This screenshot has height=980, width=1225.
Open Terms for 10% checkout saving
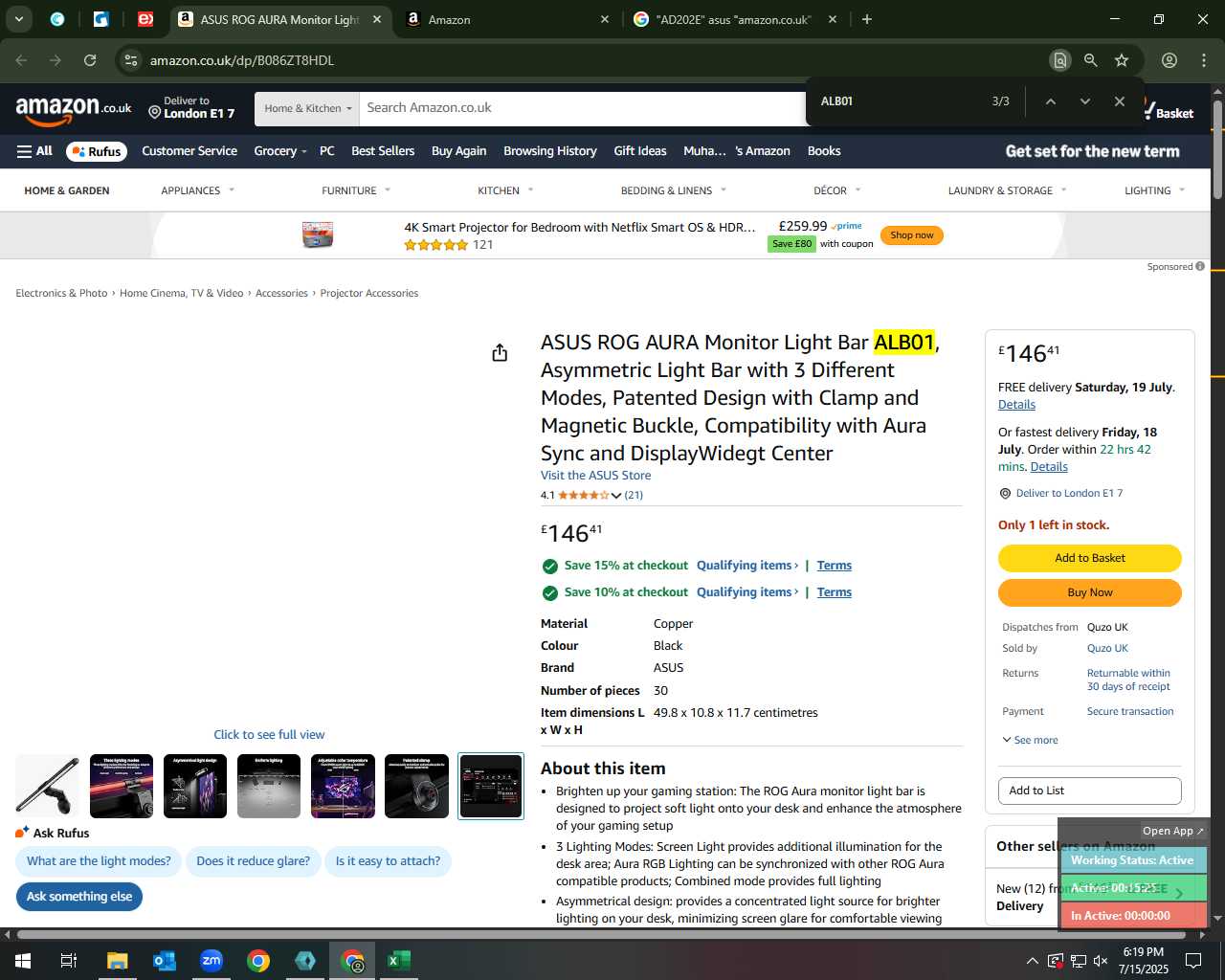(x=835, y=592)
